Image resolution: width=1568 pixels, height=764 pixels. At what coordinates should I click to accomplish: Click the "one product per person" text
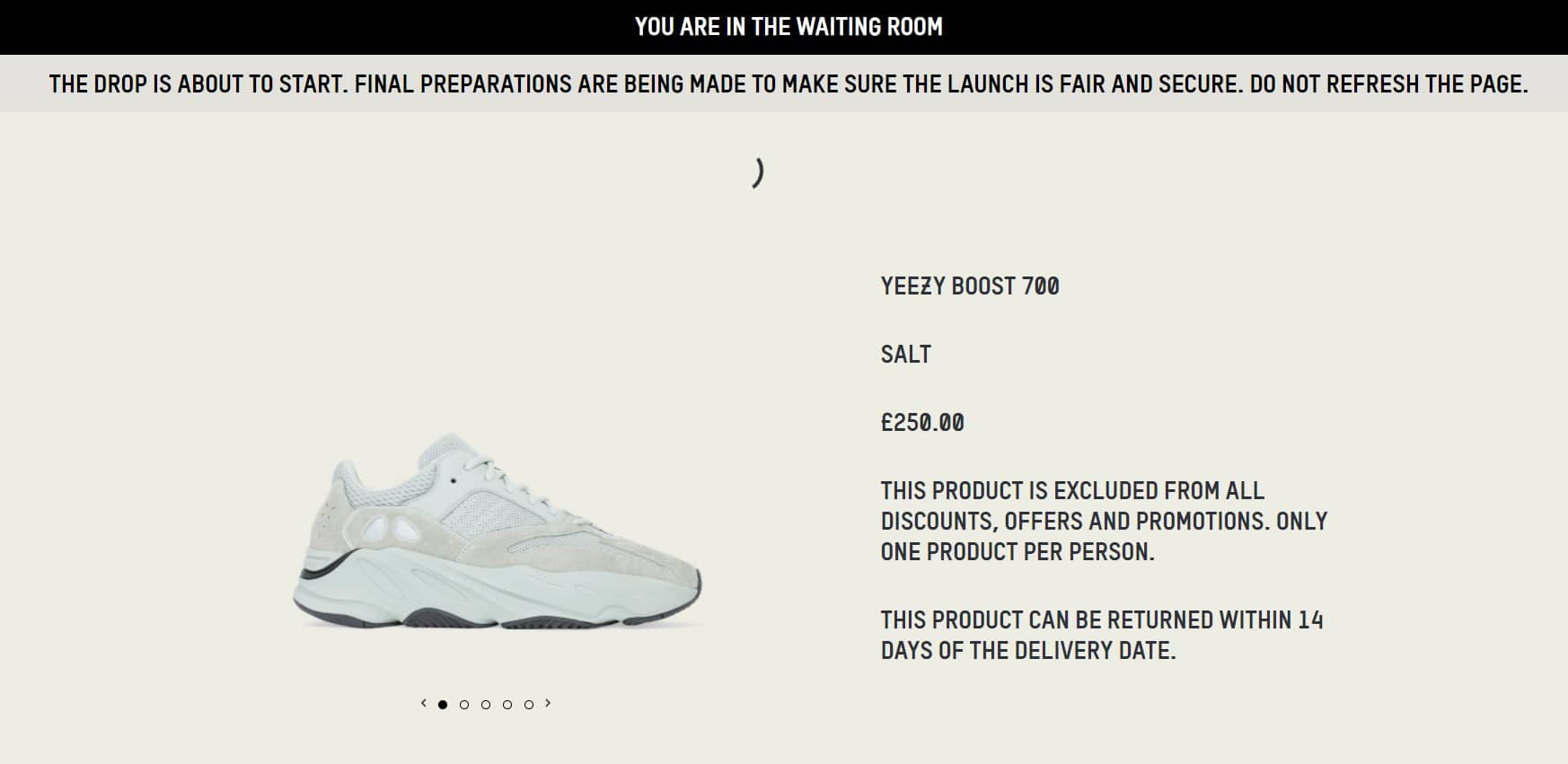click(x=1017, y=552)
